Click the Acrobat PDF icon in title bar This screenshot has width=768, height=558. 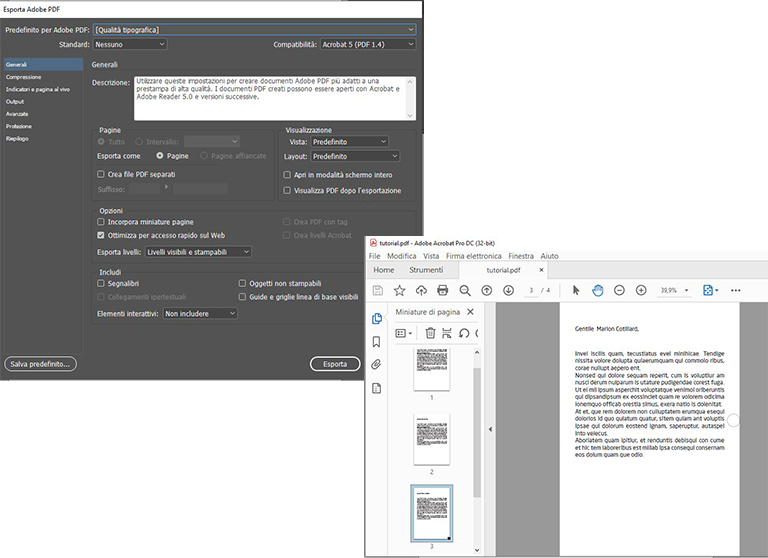(373, 243)
